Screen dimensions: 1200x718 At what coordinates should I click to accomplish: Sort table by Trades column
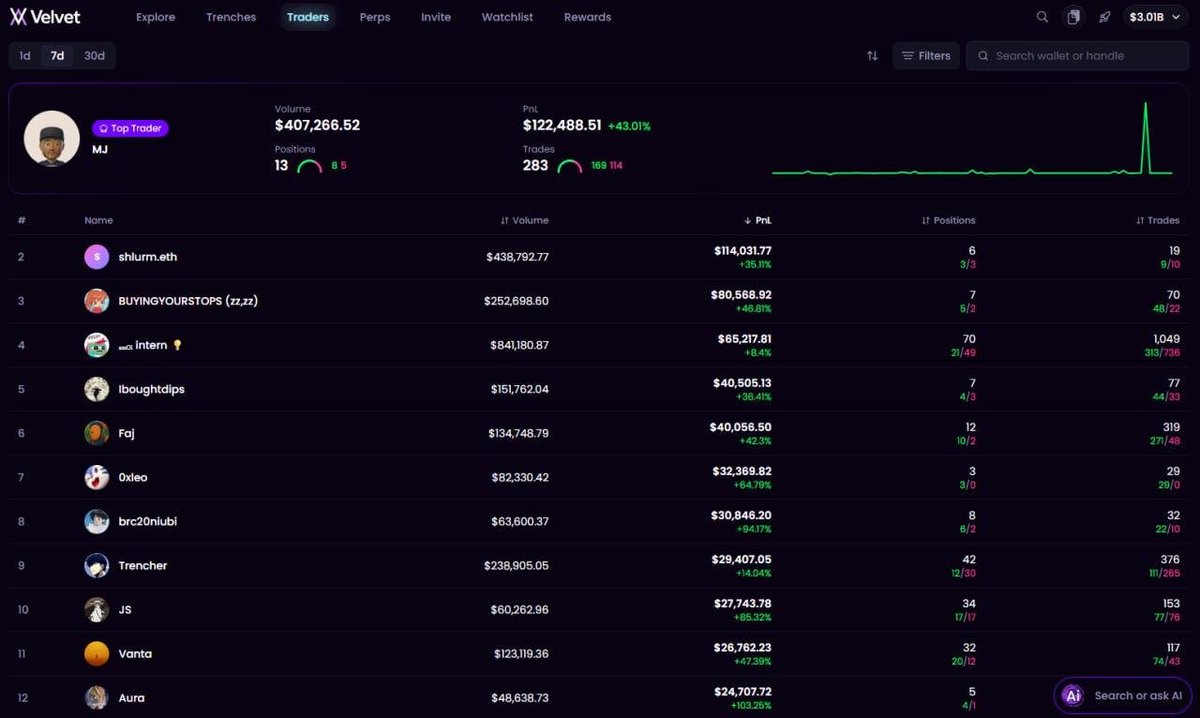pos(1158,220)
